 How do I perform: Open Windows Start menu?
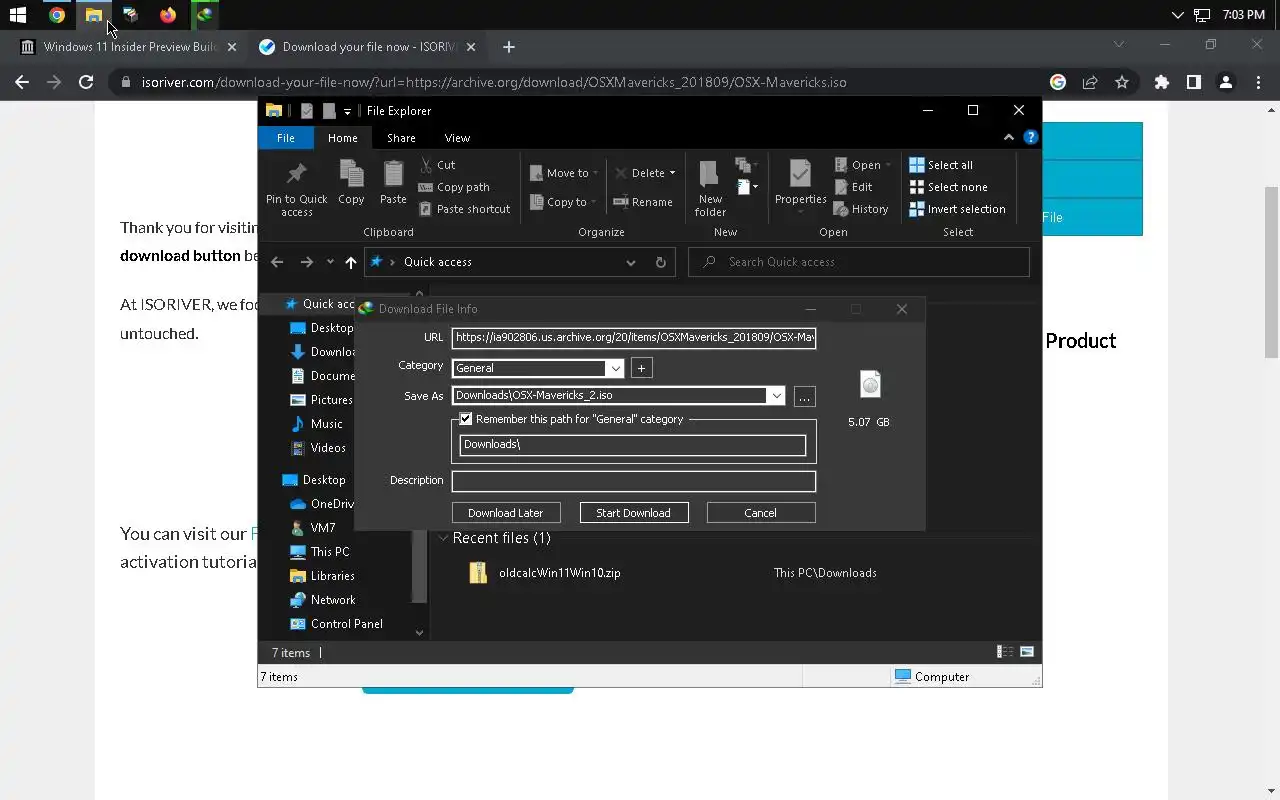pos(18,15)
